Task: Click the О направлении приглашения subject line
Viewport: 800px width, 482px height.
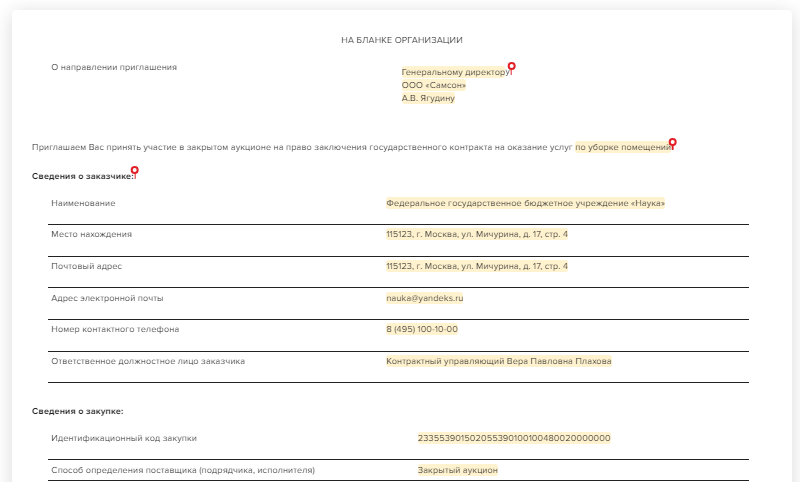Action: pyautogui.click(x=114, y=67)
